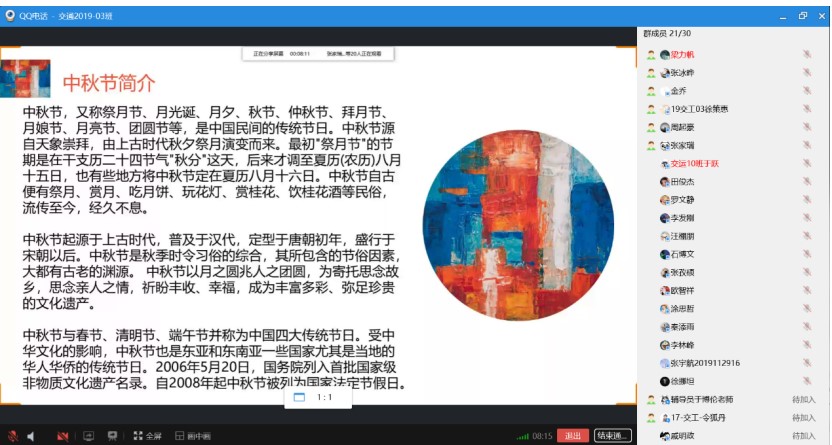832x445 pixels.
Task: Click the 结束通... button
Action: pyautogui.click(x=612, y=436)
